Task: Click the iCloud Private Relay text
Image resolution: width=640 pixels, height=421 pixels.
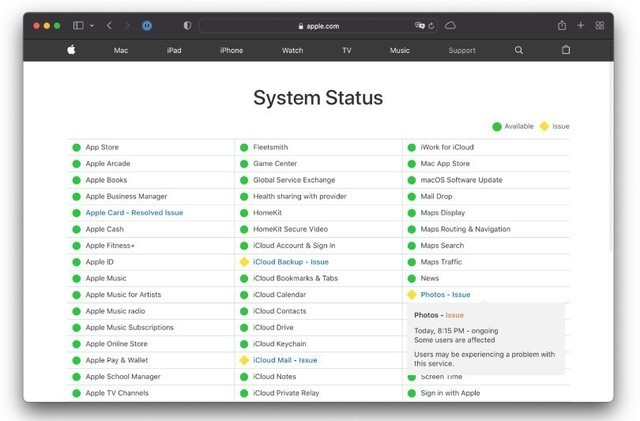Action: tap(286, 393)
